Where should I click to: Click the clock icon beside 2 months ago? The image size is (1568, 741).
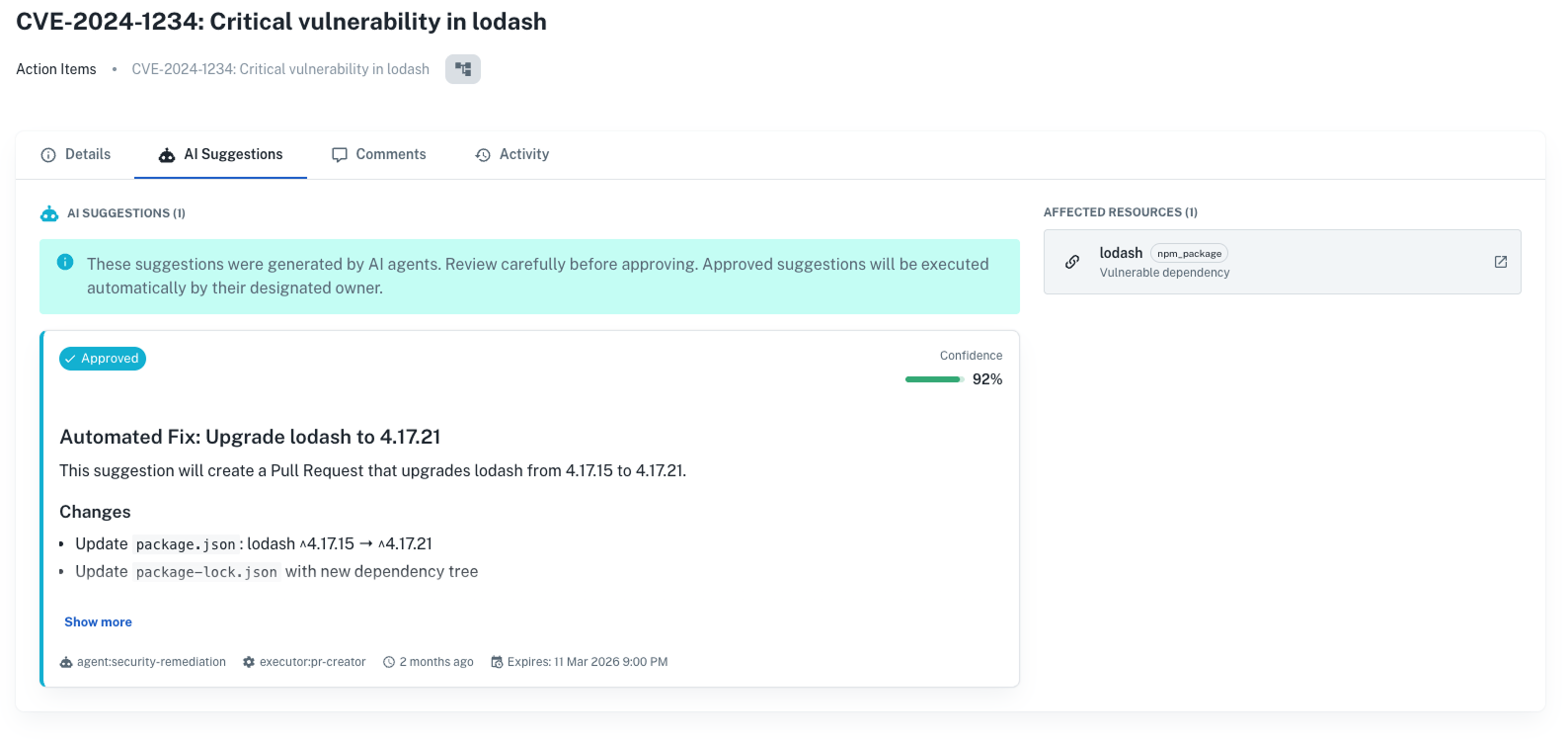point(388,662)
